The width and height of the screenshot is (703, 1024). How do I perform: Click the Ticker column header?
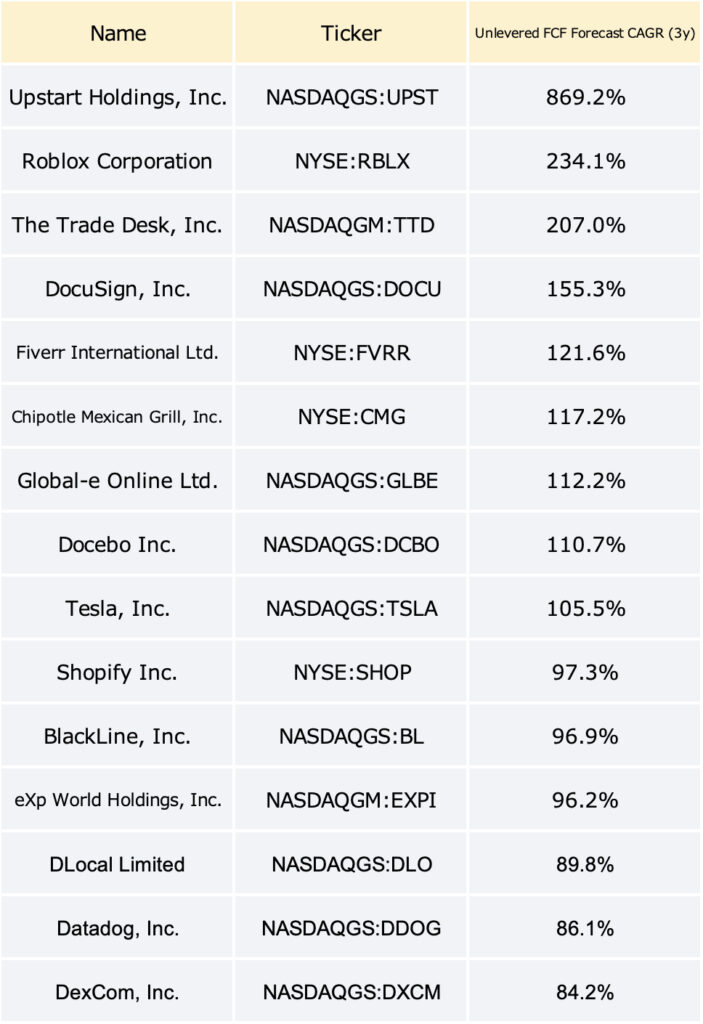coord(351,33)
